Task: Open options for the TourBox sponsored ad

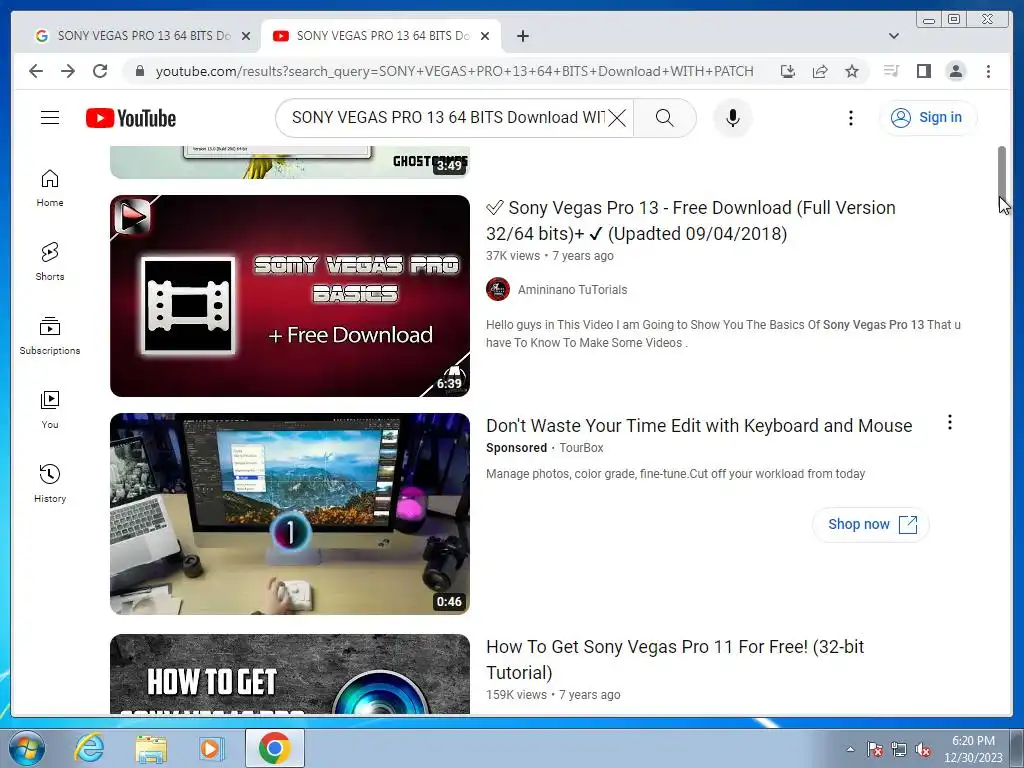Action: click(950, 423)
